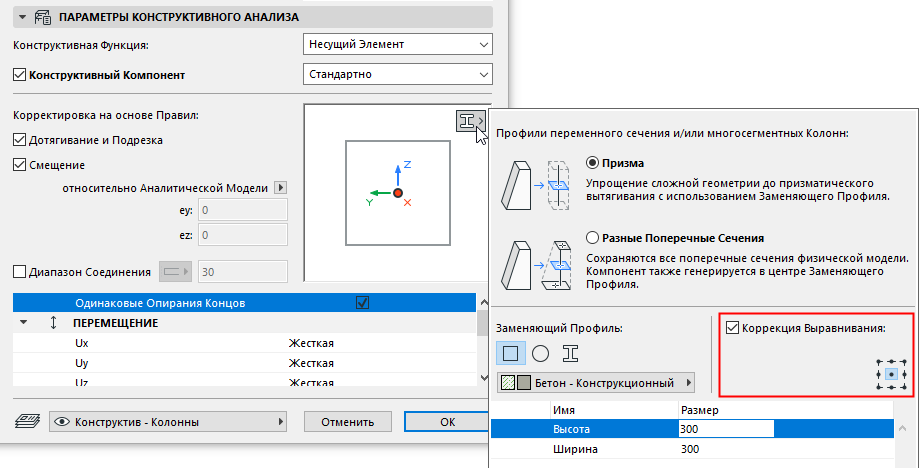
Task: Open the Конструктивная Функция dropdown
Action: pos(397,44)
